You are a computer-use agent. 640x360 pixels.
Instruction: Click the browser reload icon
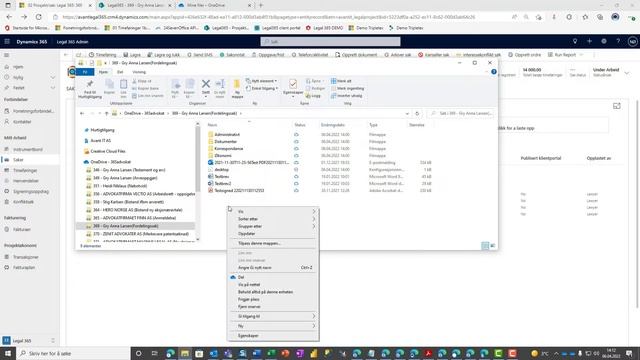click(39, 17)
